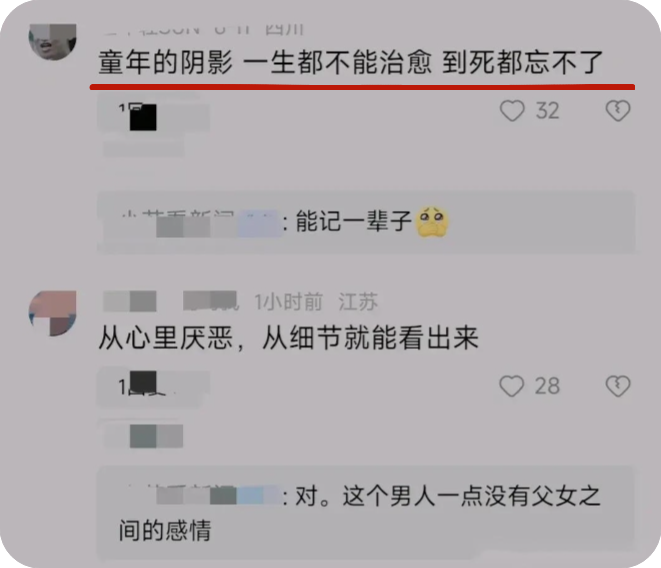This screenshot has height=568, width=661.
Task: Select the comment 从心里厌恶，从细节就能看出来
Action: click(289, 338)
